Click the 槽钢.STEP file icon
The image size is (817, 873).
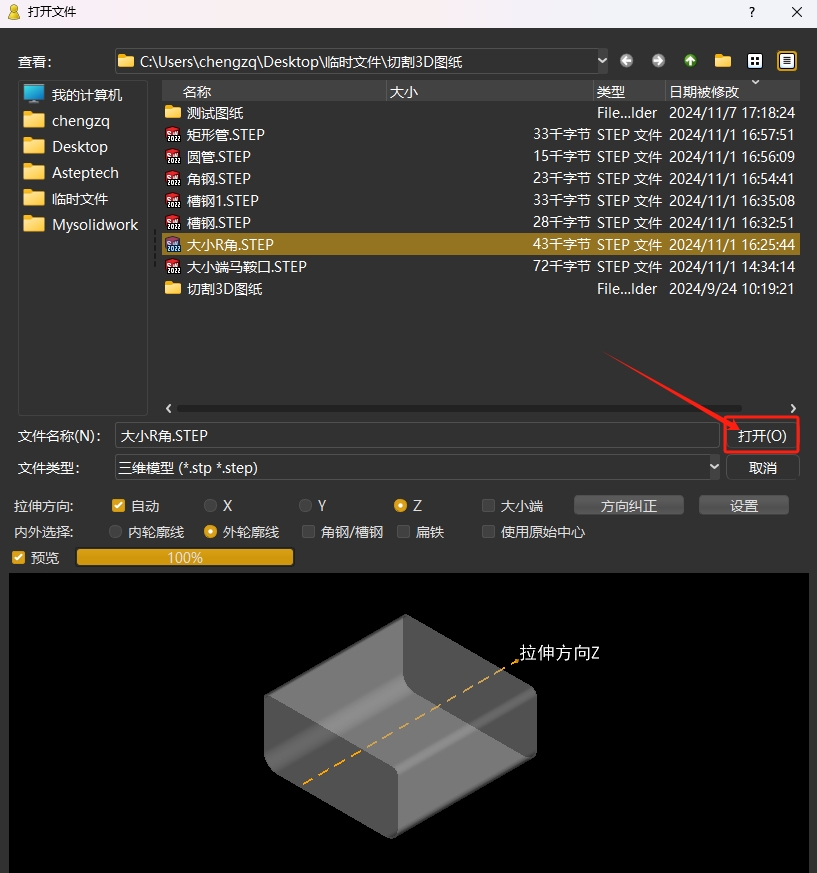(x=173, y=223)
